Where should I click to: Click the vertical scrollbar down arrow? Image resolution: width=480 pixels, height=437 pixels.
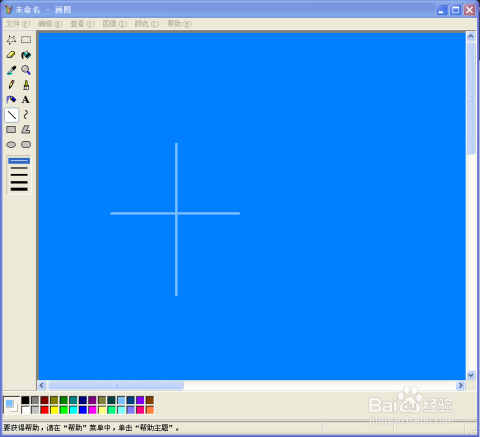471,375
